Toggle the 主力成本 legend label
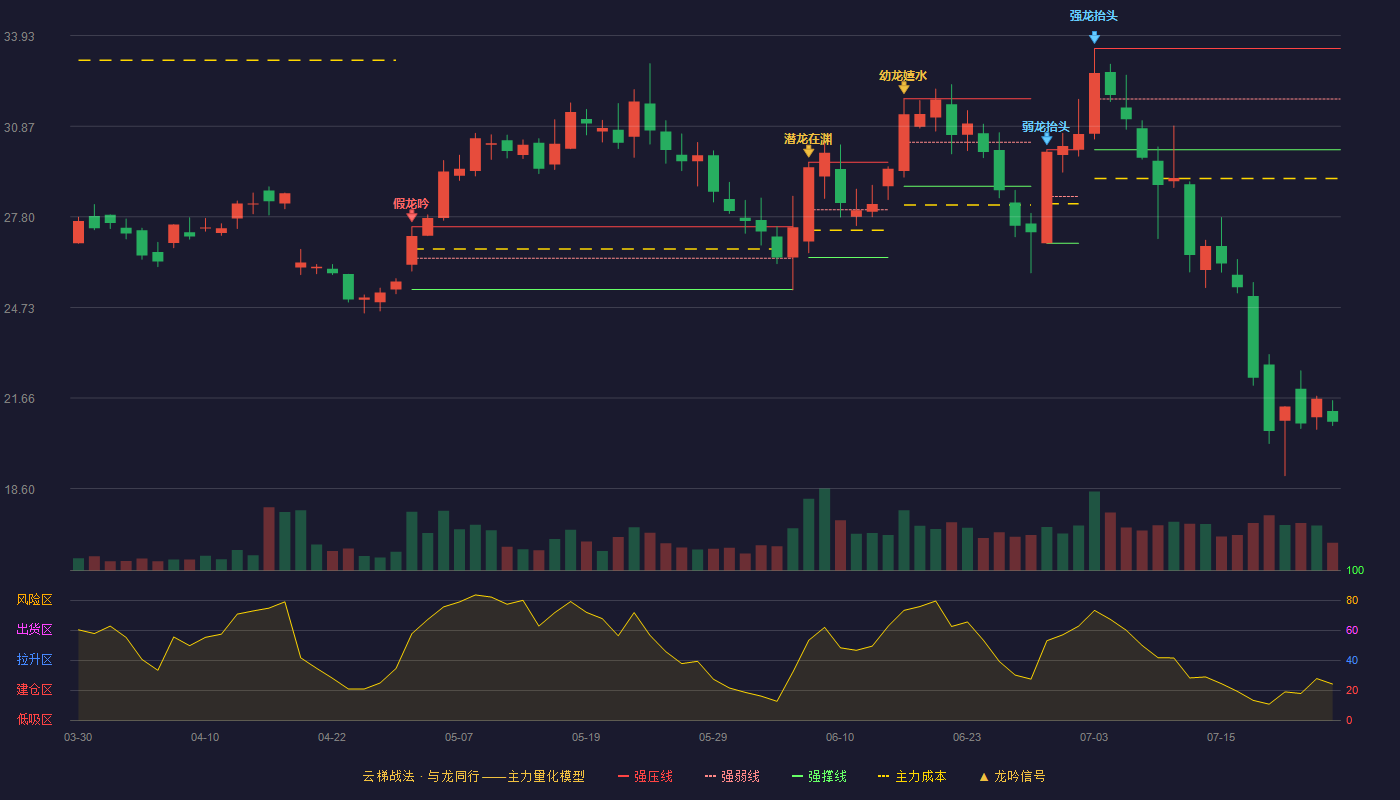This screenshot has width=1400, height=800. point(920,776)
